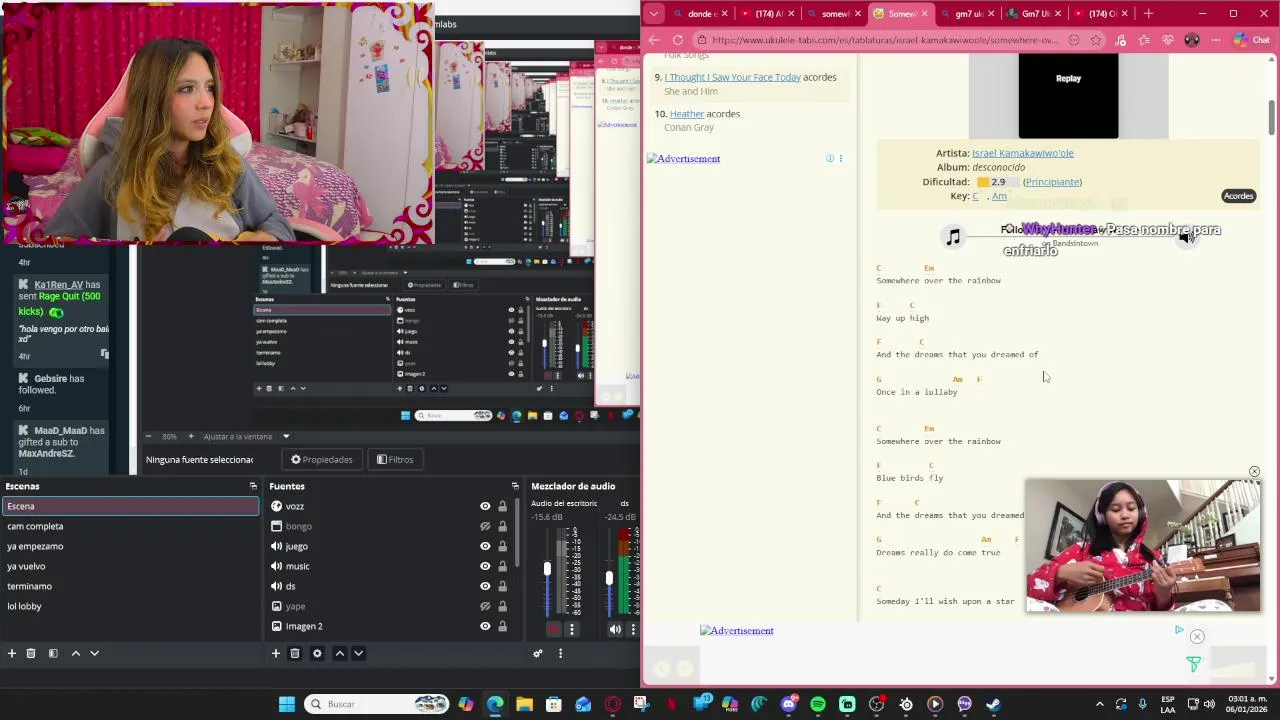1280x720 pixels.
Task: Add a new source with the Fuentes plus icon
Action: (276, 653)
